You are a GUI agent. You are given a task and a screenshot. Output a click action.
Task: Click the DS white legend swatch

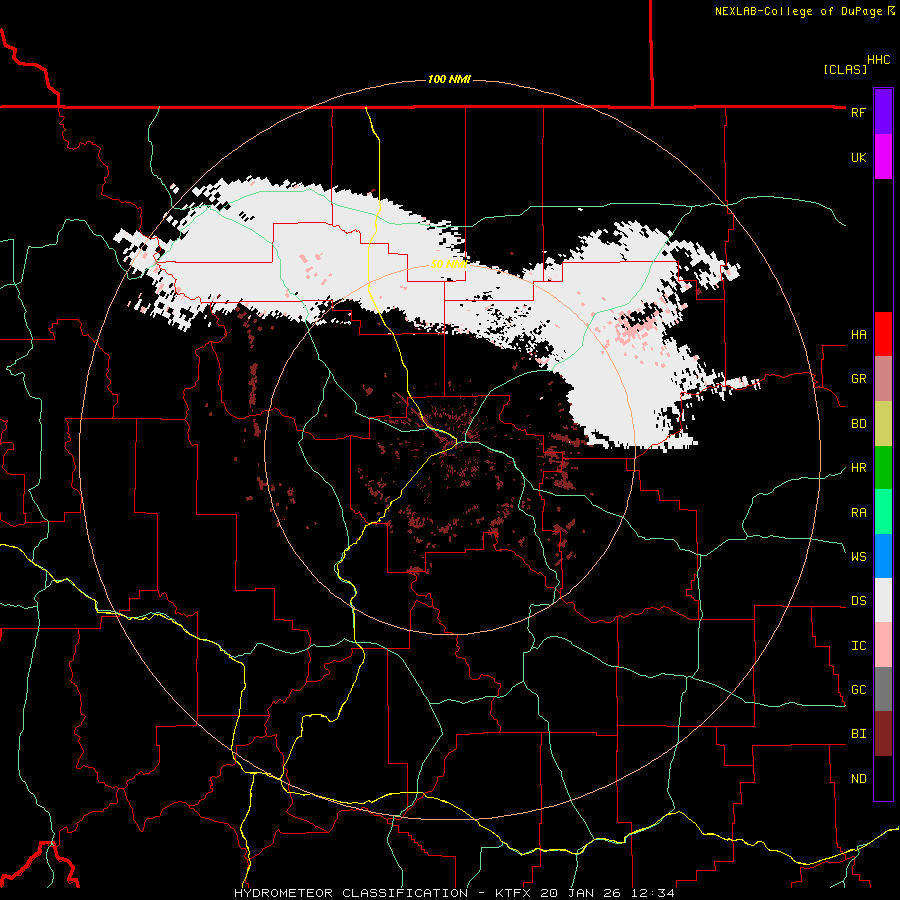(883, 600)
